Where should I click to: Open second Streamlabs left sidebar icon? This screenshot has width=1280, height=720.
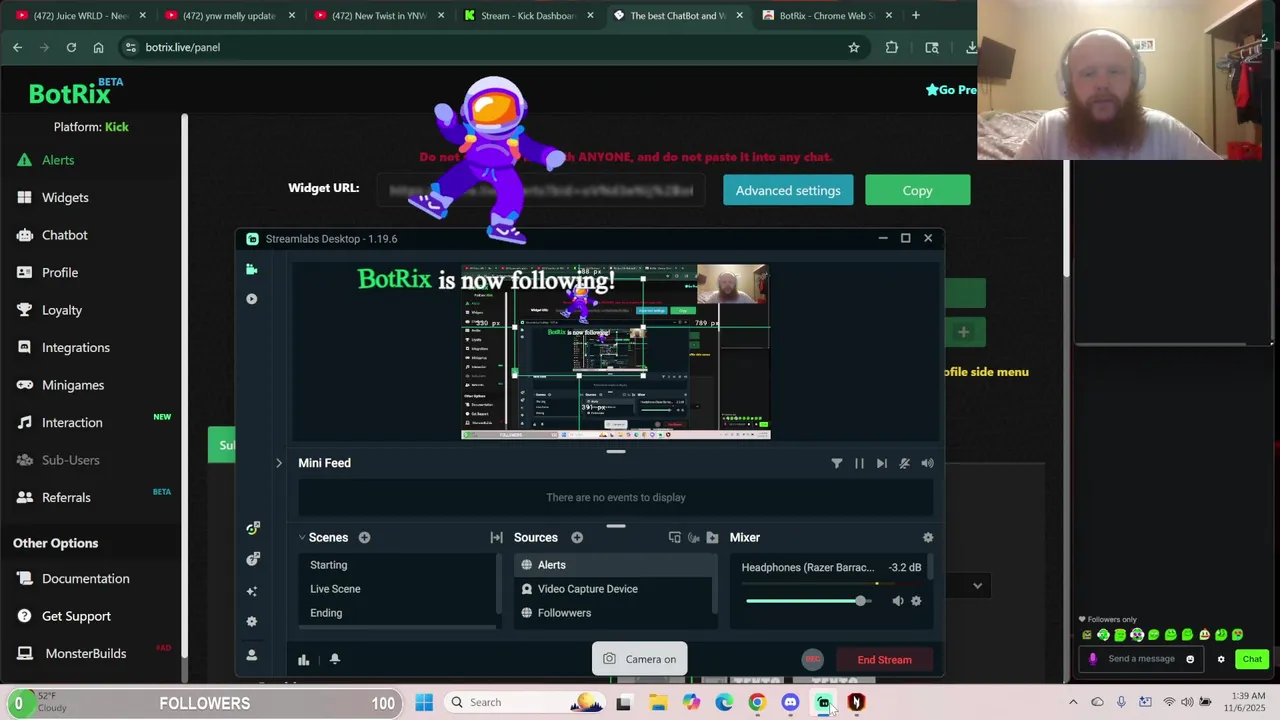click(x=251, y=299)
